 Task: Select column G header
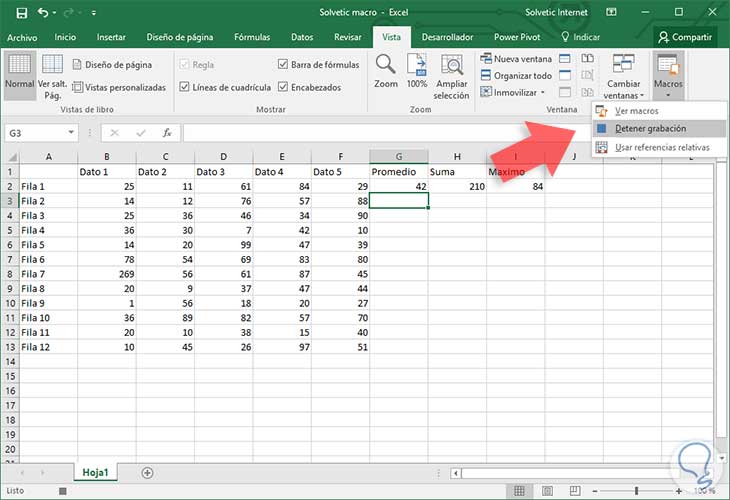[399, 157]
